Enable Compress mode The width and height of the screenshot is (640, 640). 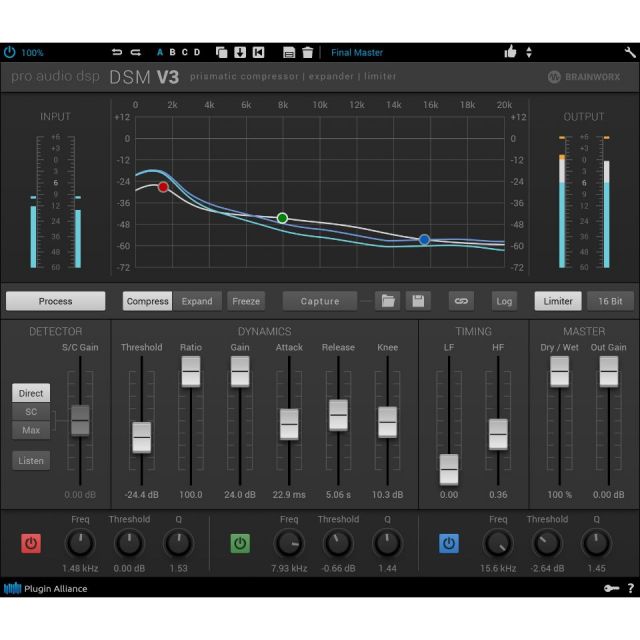[147, 301]
